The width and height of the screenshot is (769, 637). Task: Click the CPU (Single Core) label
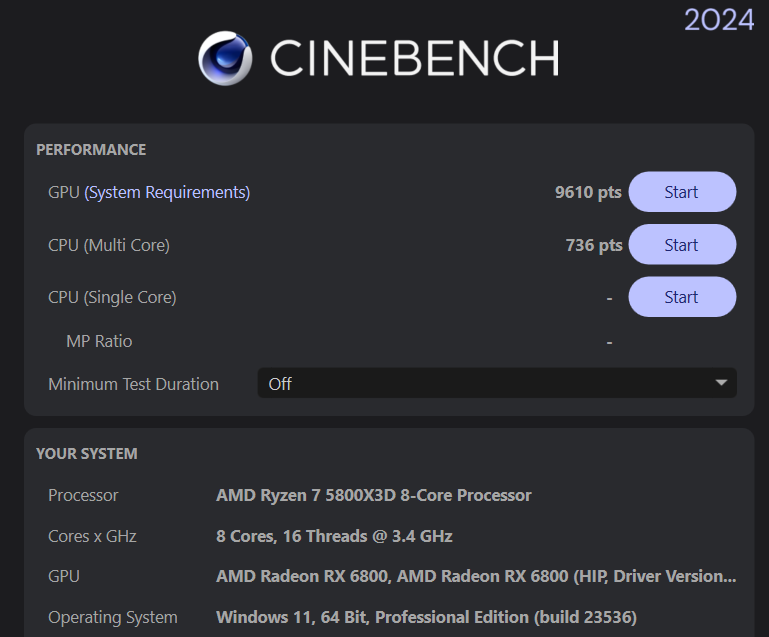point(112,297)
